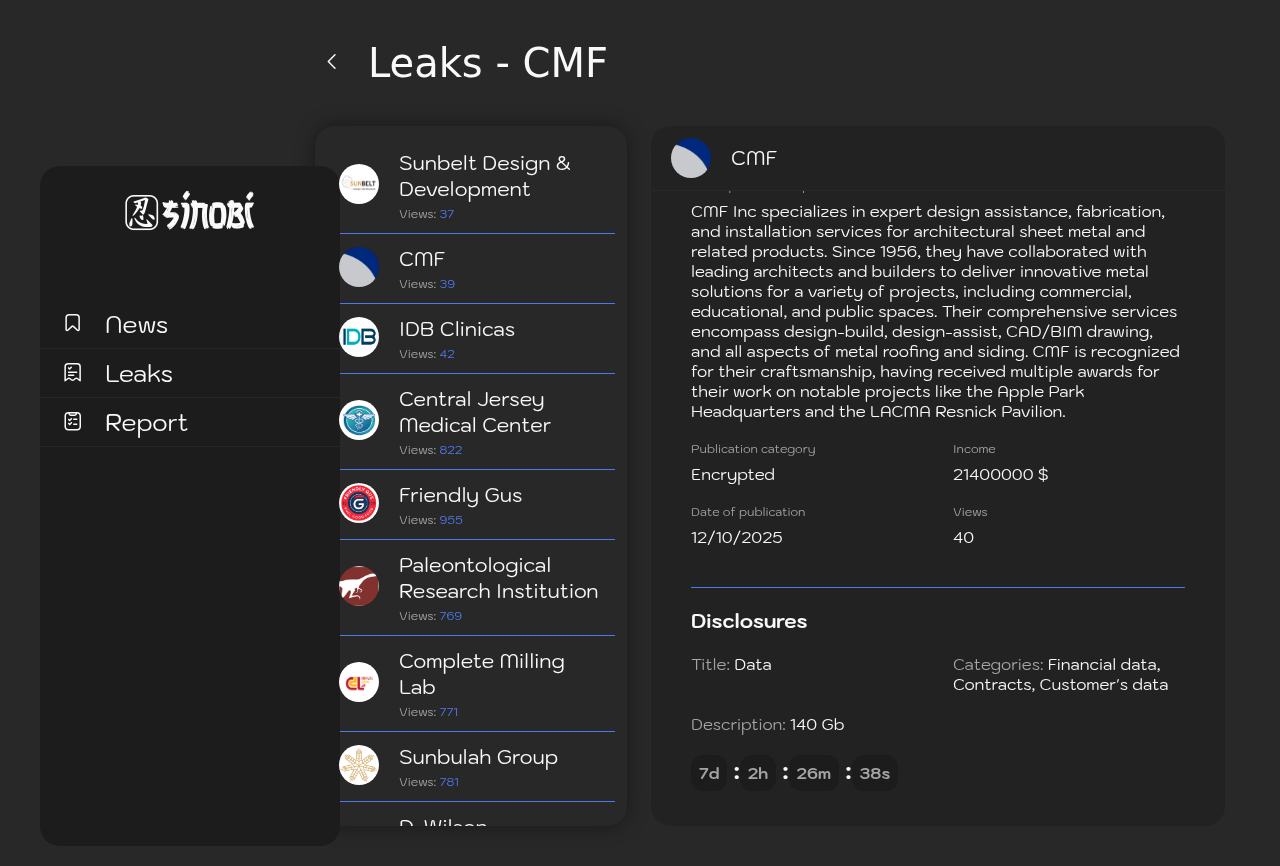Click the News bookmark icon
This screenshot has width=1280, height=866.
point(73,323)
